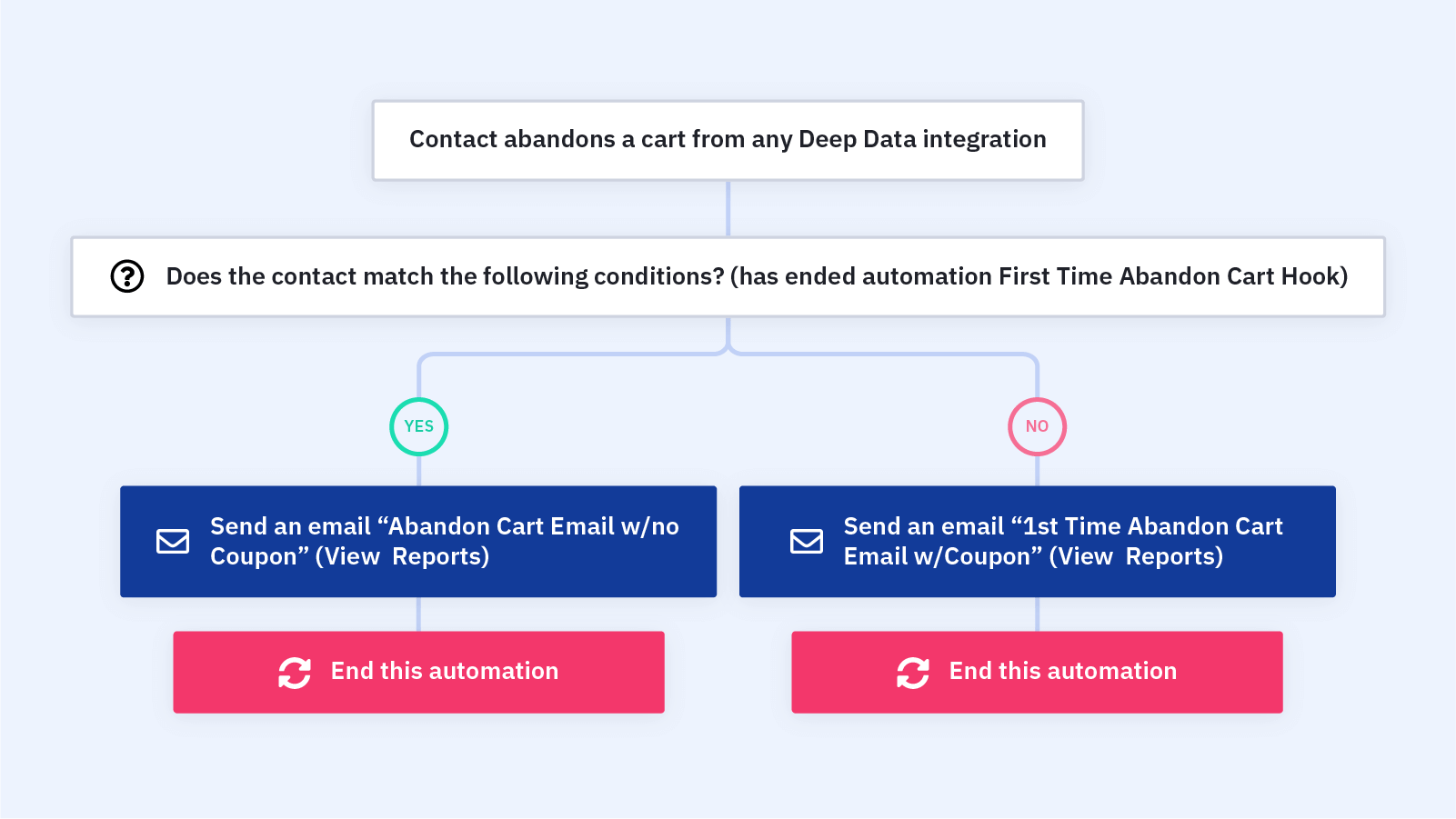Image resolution: width=1456 pixels, height=819 pixels.
Task: Click connector line above the YES circle
Action: (419, 377)
